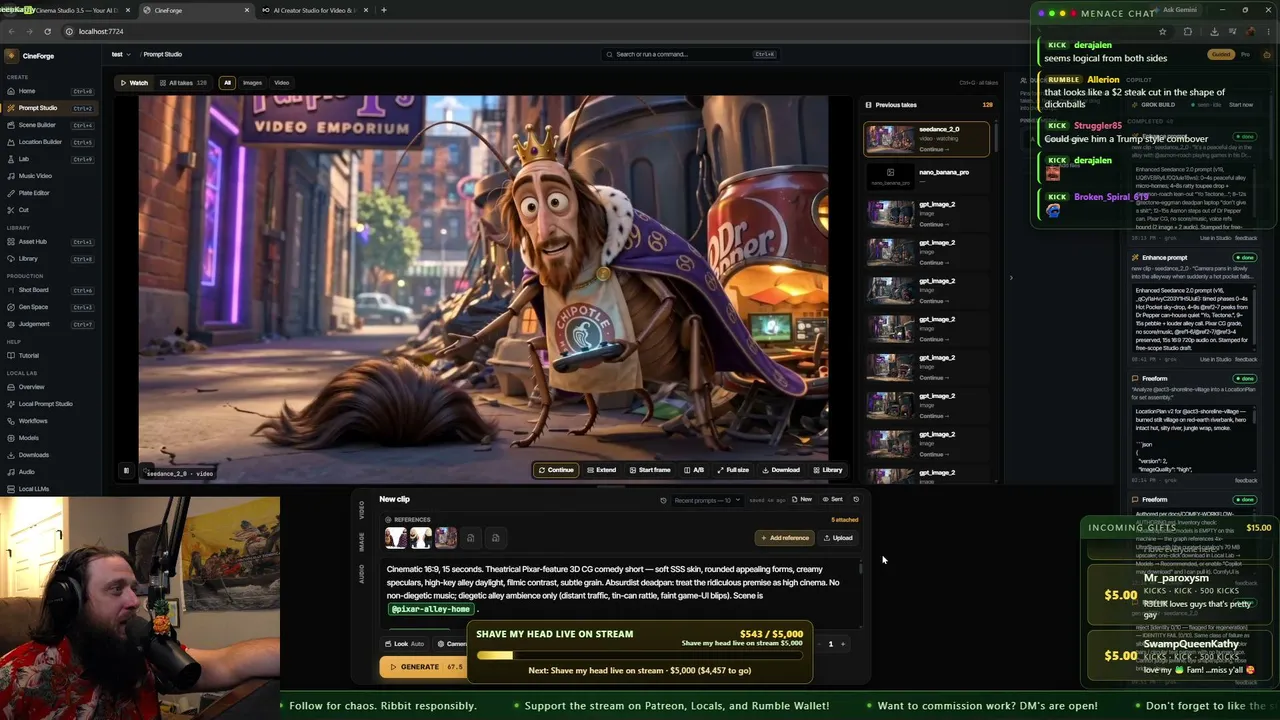Select the Prompt Studio sidebar item
The height and width of the screenshot is (720, 1280).
click(x=50, y=108)
